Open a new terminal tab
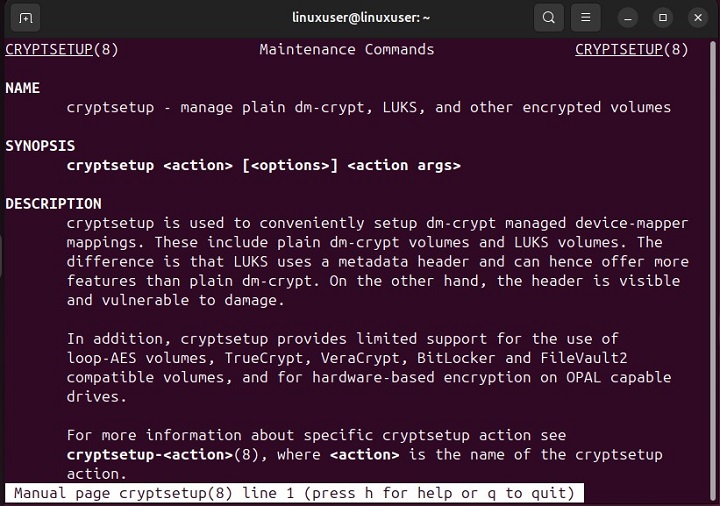This screenshot has height=506, width=720. (x=26, y=17)
